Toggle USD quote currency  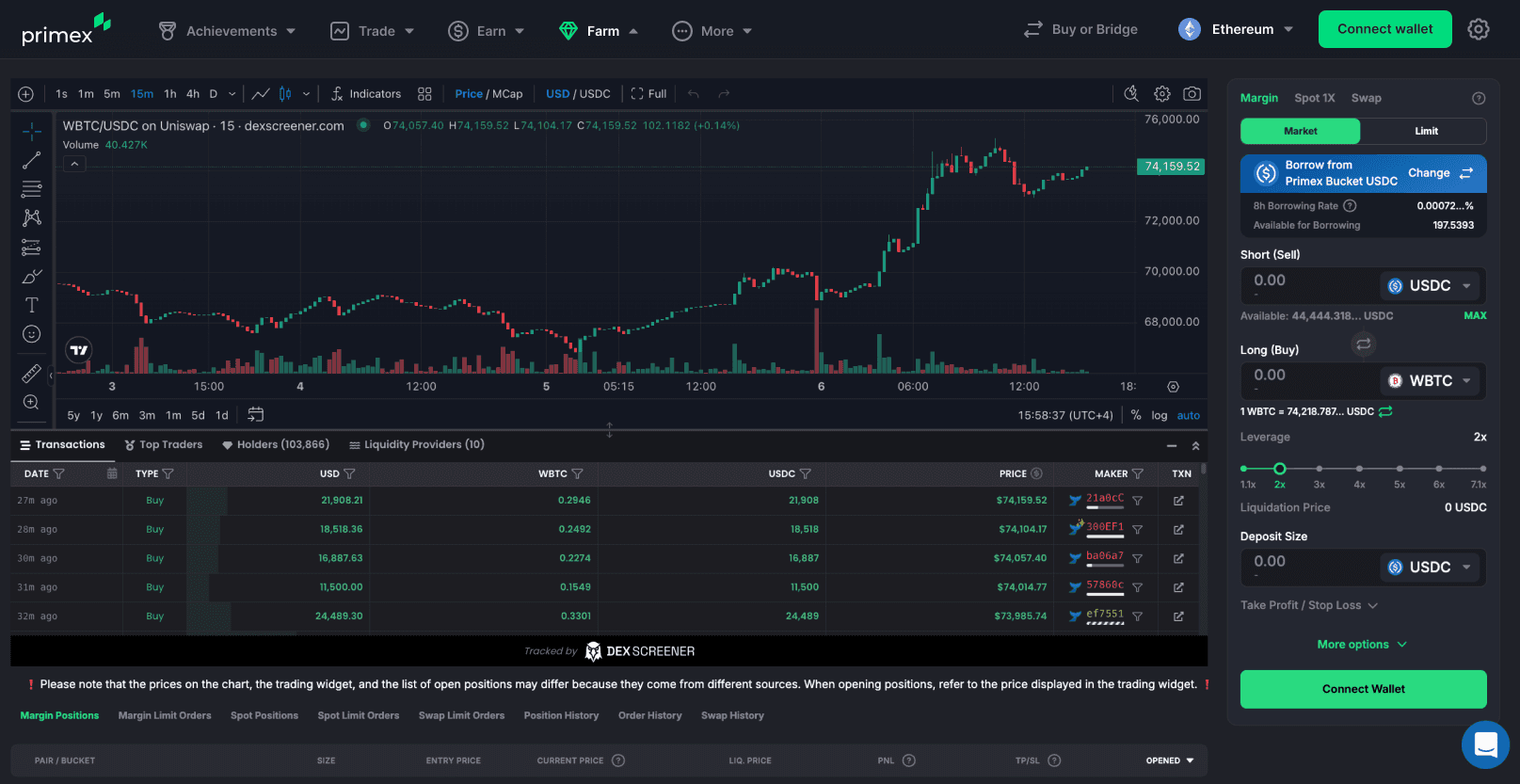tap(558, 94)
